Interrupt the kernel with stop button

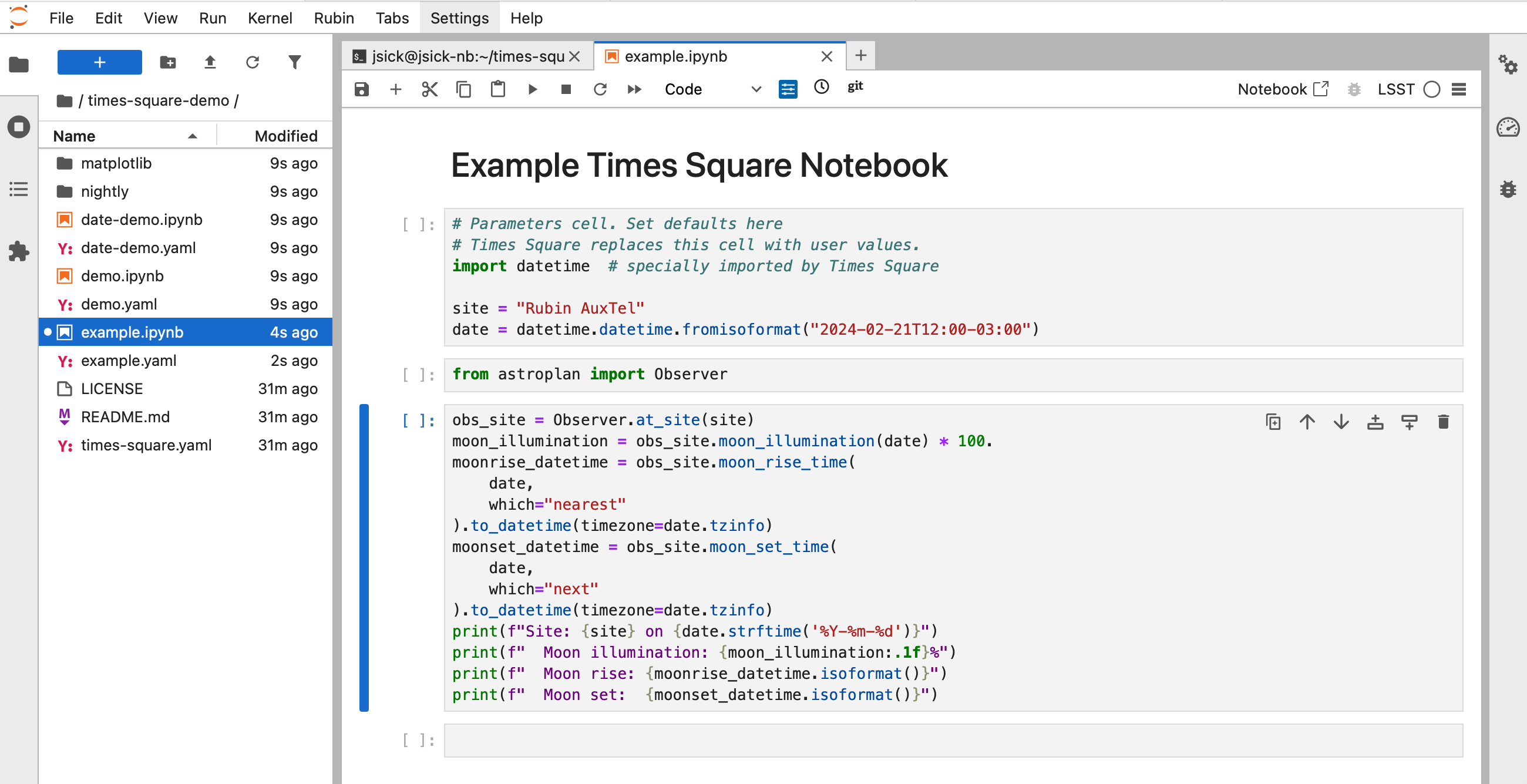click(x=566, y=89)
